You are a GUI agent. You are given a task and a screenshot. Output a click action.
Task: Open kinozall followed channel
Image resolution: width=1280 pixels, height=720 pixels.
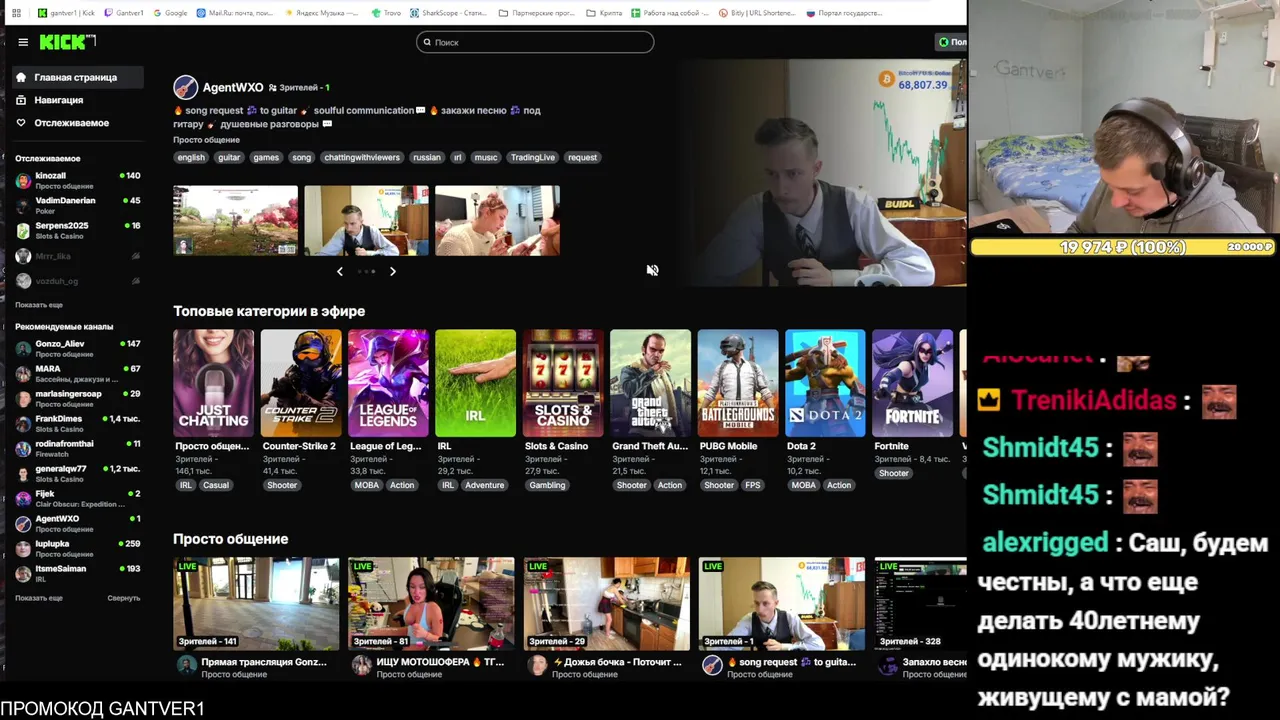tap(77, 180)
